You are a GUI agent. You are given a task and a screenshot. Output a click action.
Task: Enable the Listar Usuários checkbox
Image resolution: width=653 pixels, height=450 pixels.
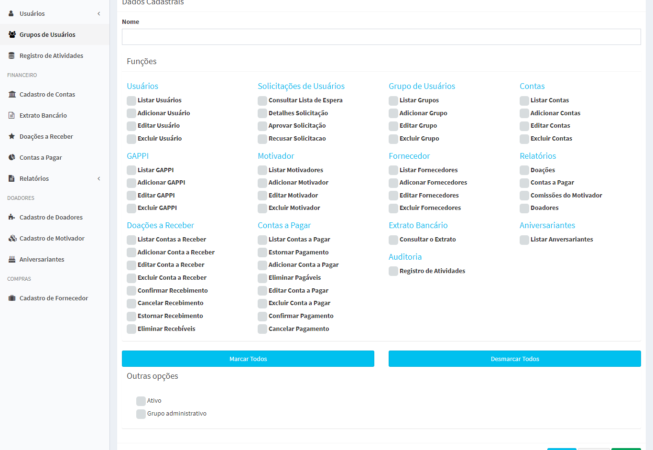pos(131,101)
